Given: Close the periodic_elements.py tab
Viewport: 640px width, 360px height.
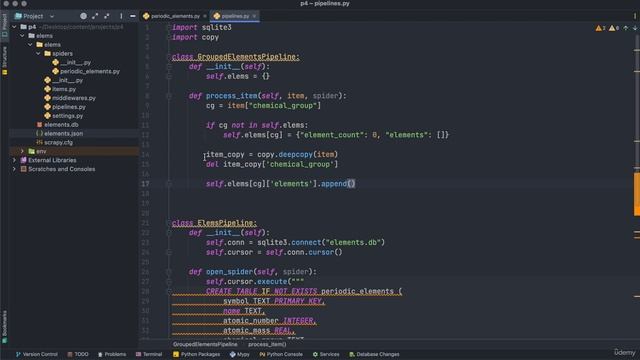Looking at the screenshot, I should [205, 16].
